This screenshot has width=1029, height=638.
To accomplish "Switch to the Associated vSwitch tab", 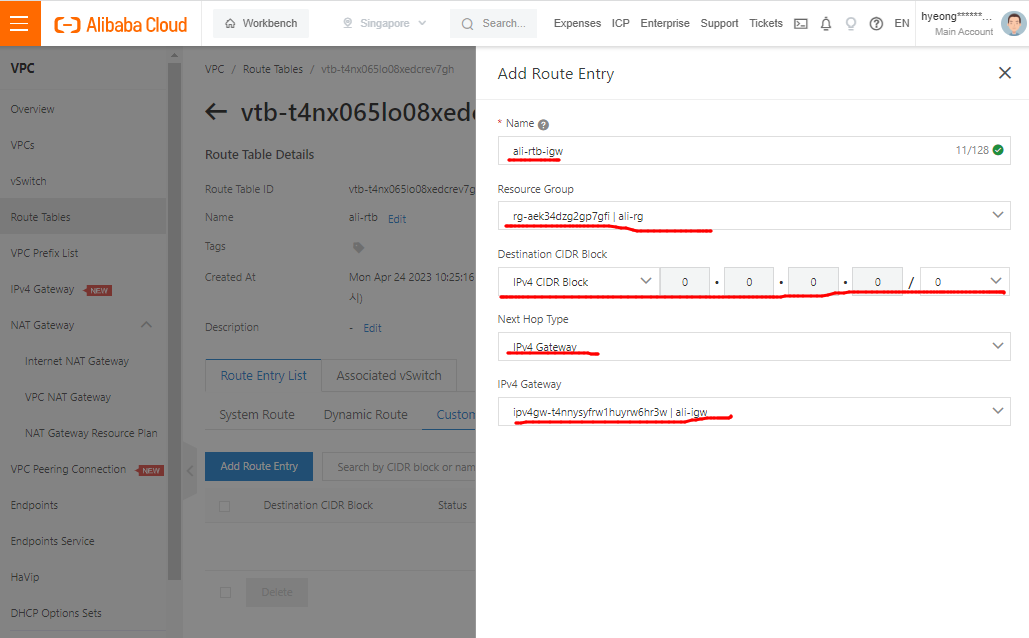I will click(x=388, y=375).
